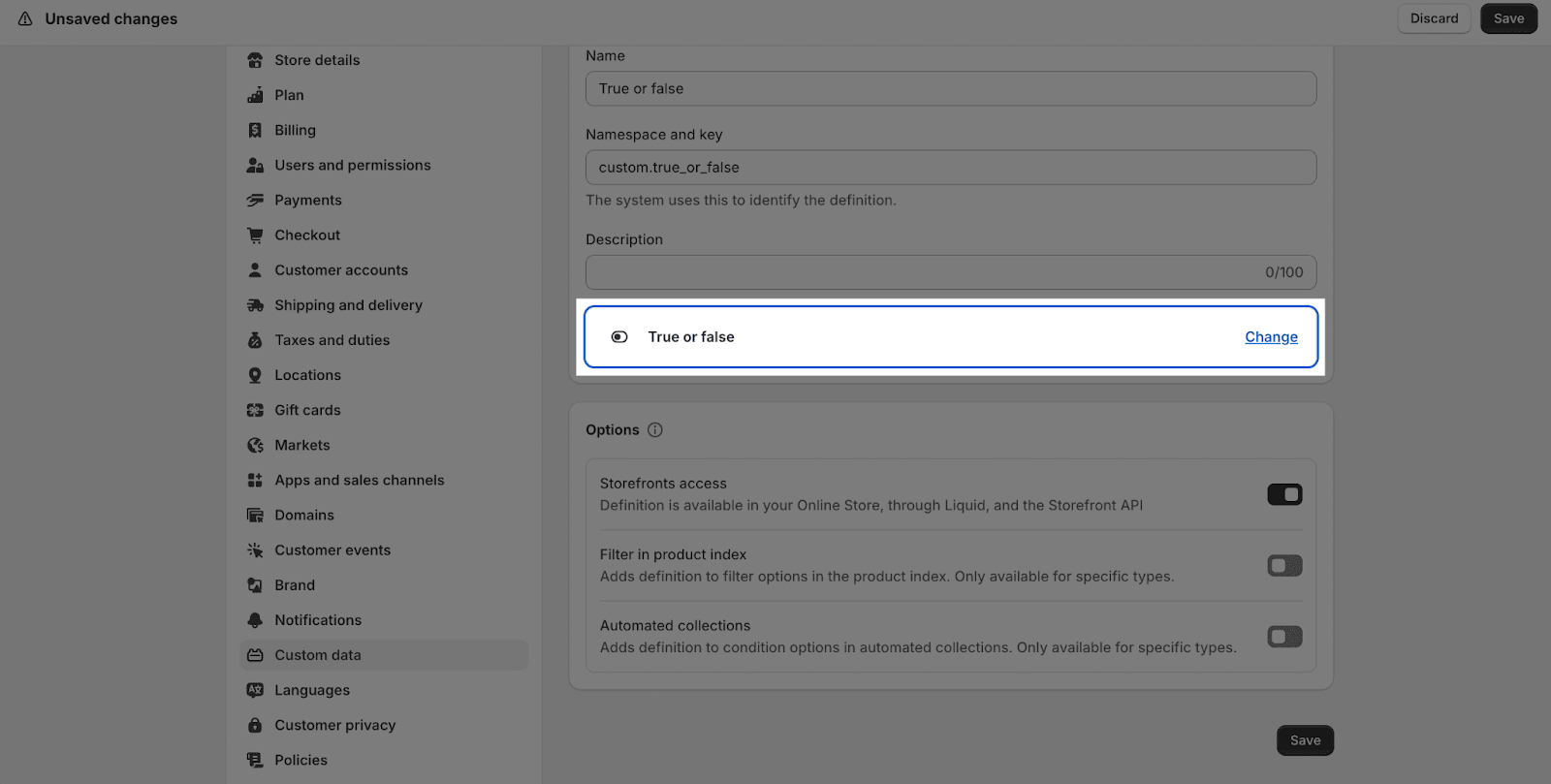Click the Payments hand icon
The width and height of the screenshot is (1551, 784).
coord(255,200)
